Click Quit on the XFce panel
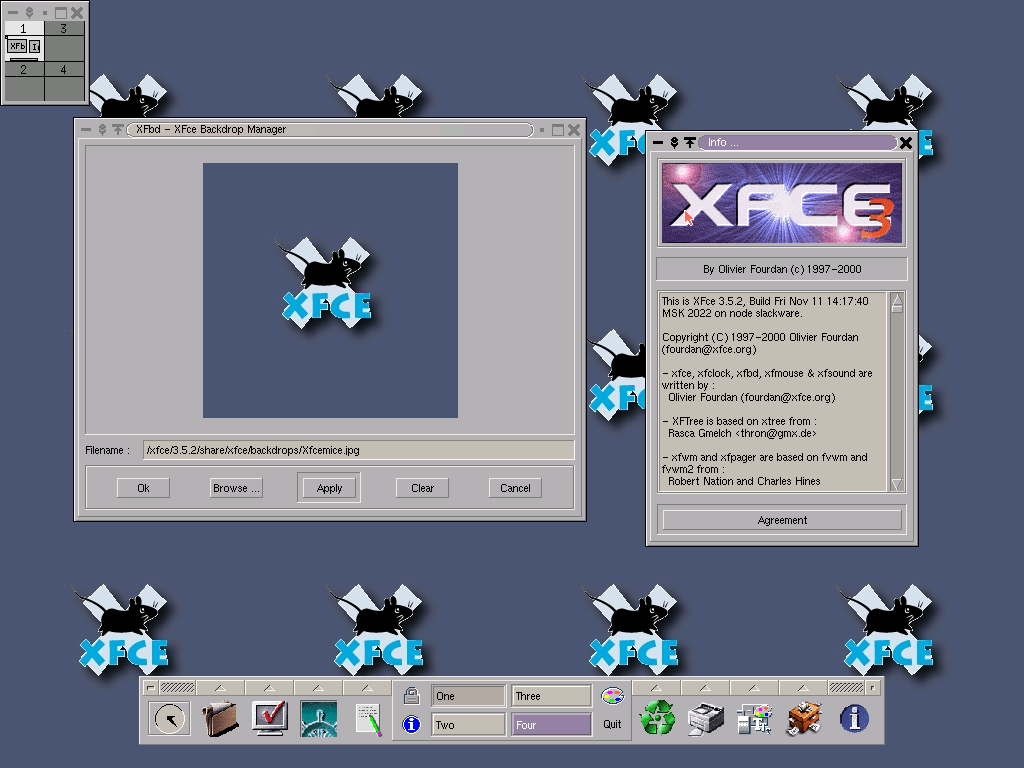 point(612,724)
